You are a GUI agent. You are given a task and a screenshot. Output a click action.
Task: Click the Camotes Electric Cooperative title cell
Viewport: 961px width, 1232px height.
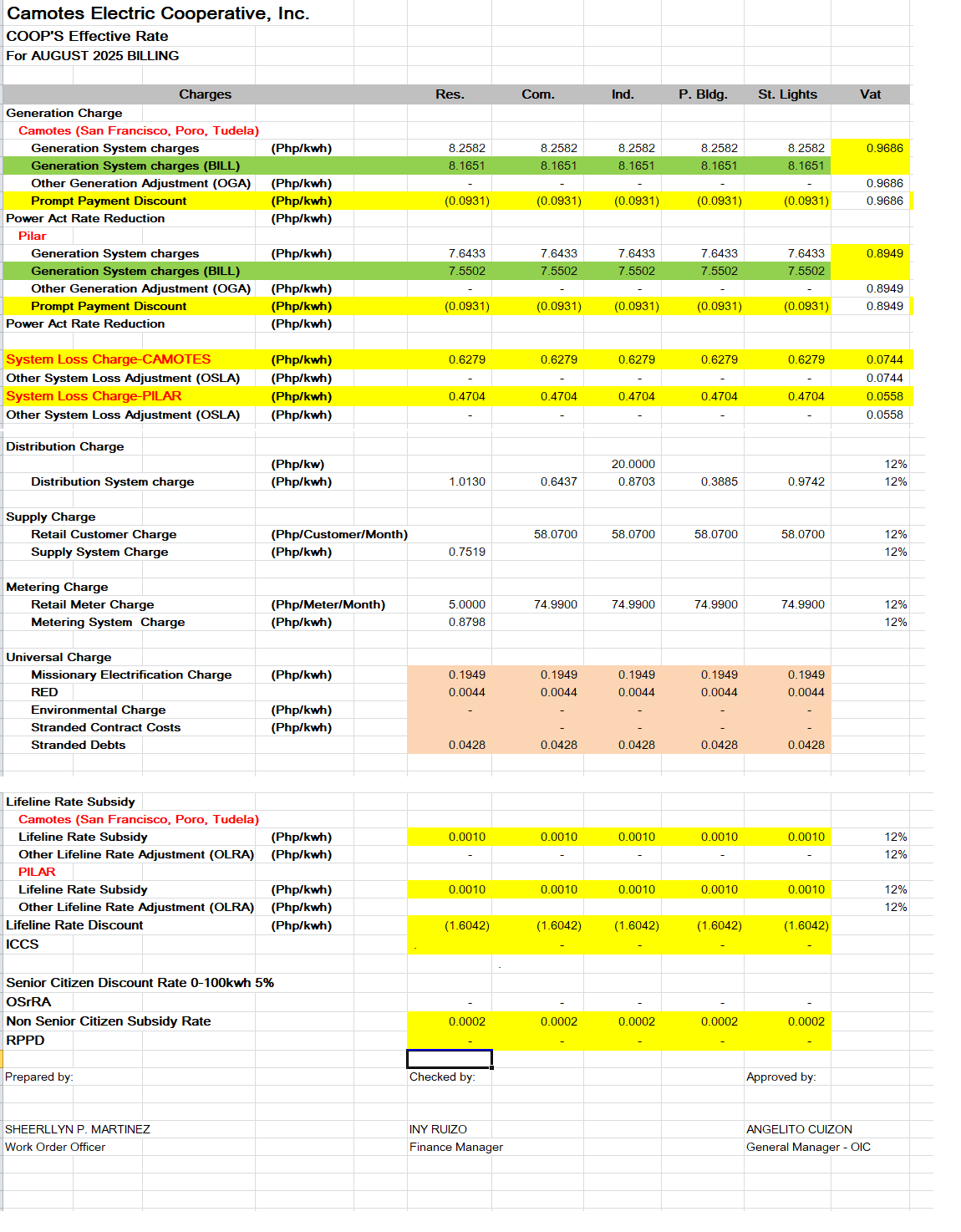click(158, 13)
